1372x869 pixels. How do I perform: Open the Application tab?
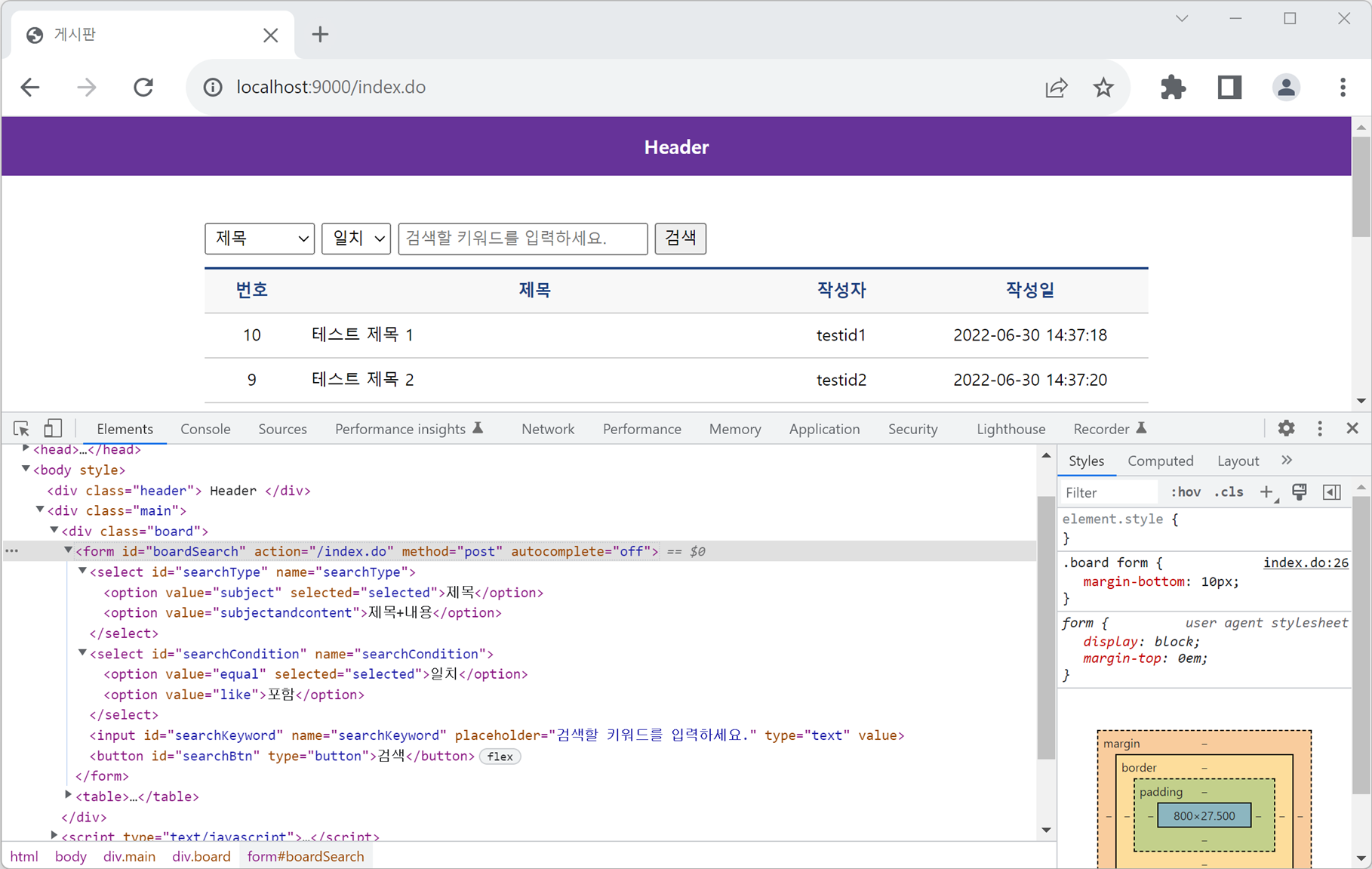[824, 429]
